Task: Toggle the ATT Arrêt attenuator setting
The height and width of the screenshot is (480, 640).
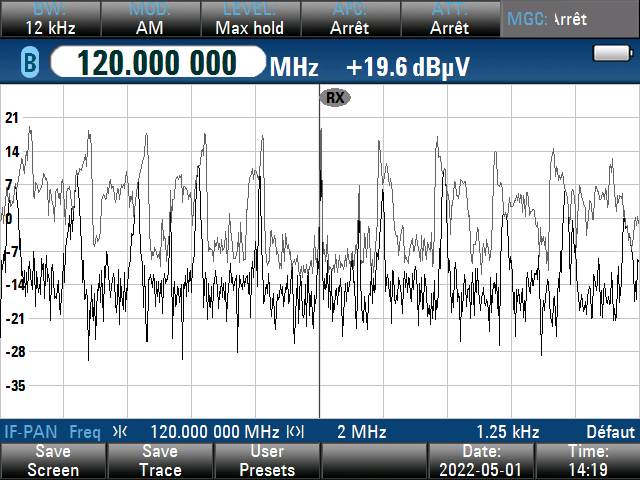Action: pos(449,19)
